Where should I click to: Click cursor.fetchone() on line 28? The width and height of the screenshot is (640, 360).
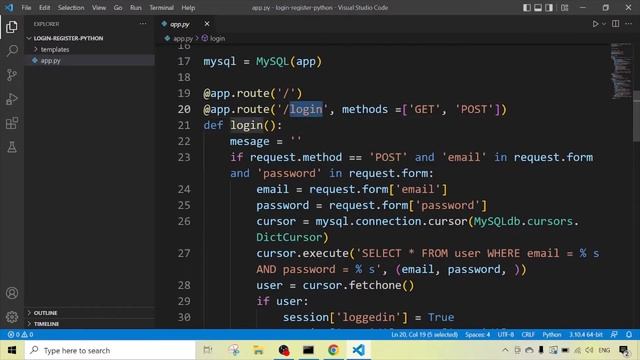pyautogui.click(x=358, y=285)
